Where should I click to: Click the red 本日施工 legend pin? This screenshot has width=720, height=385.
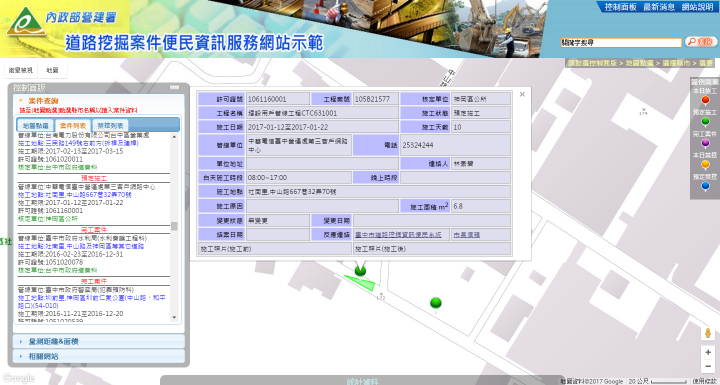tap(705, 100)
